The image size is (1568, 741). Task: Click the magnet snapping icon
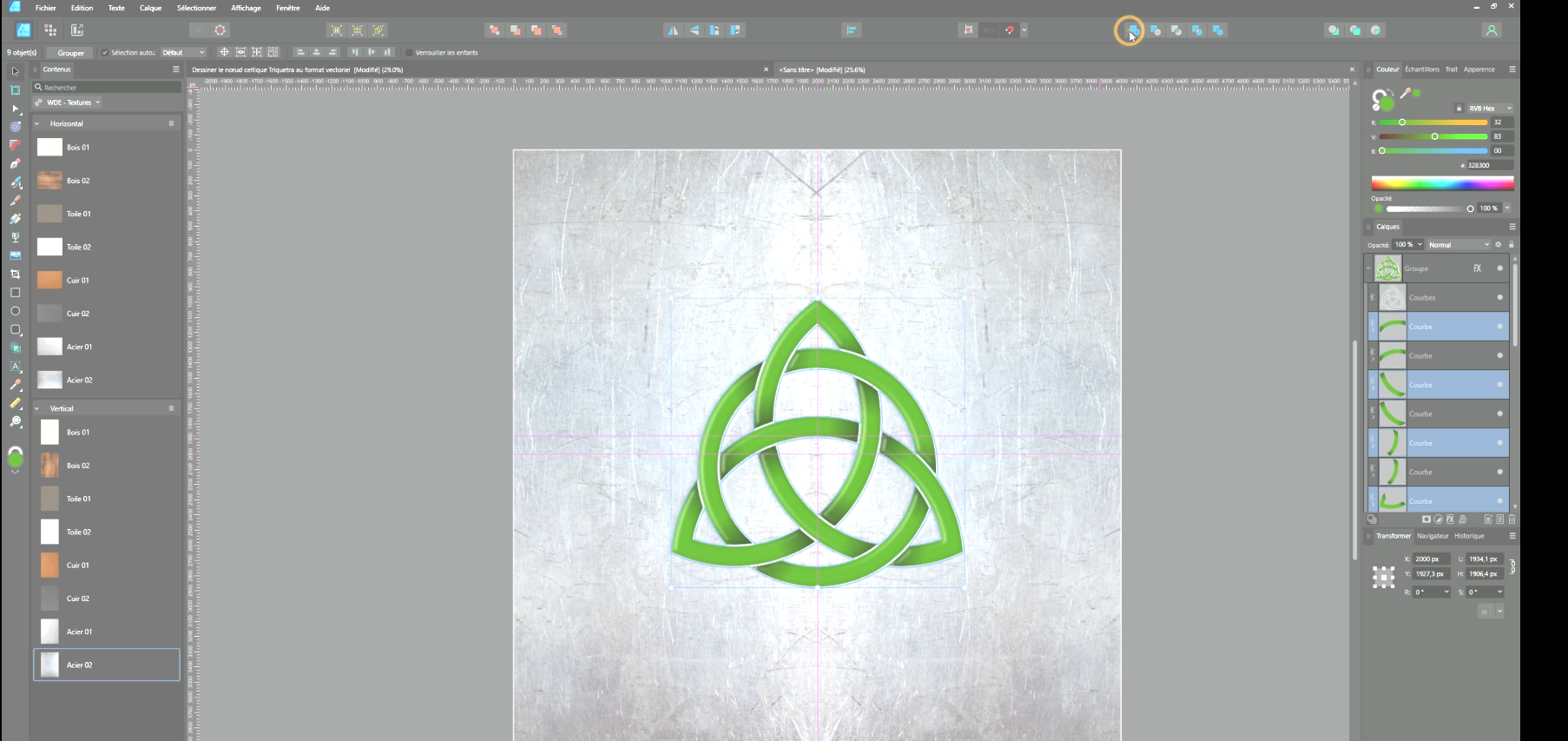1009,30
